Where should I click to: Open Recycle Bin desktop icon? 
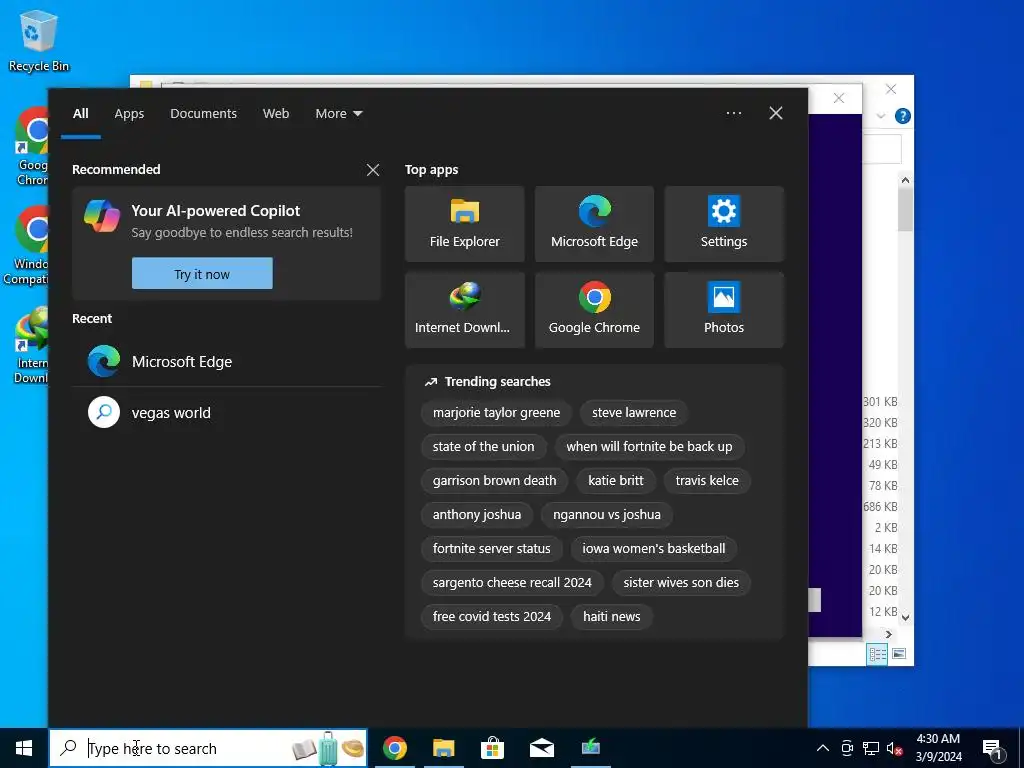click(39, 40)
